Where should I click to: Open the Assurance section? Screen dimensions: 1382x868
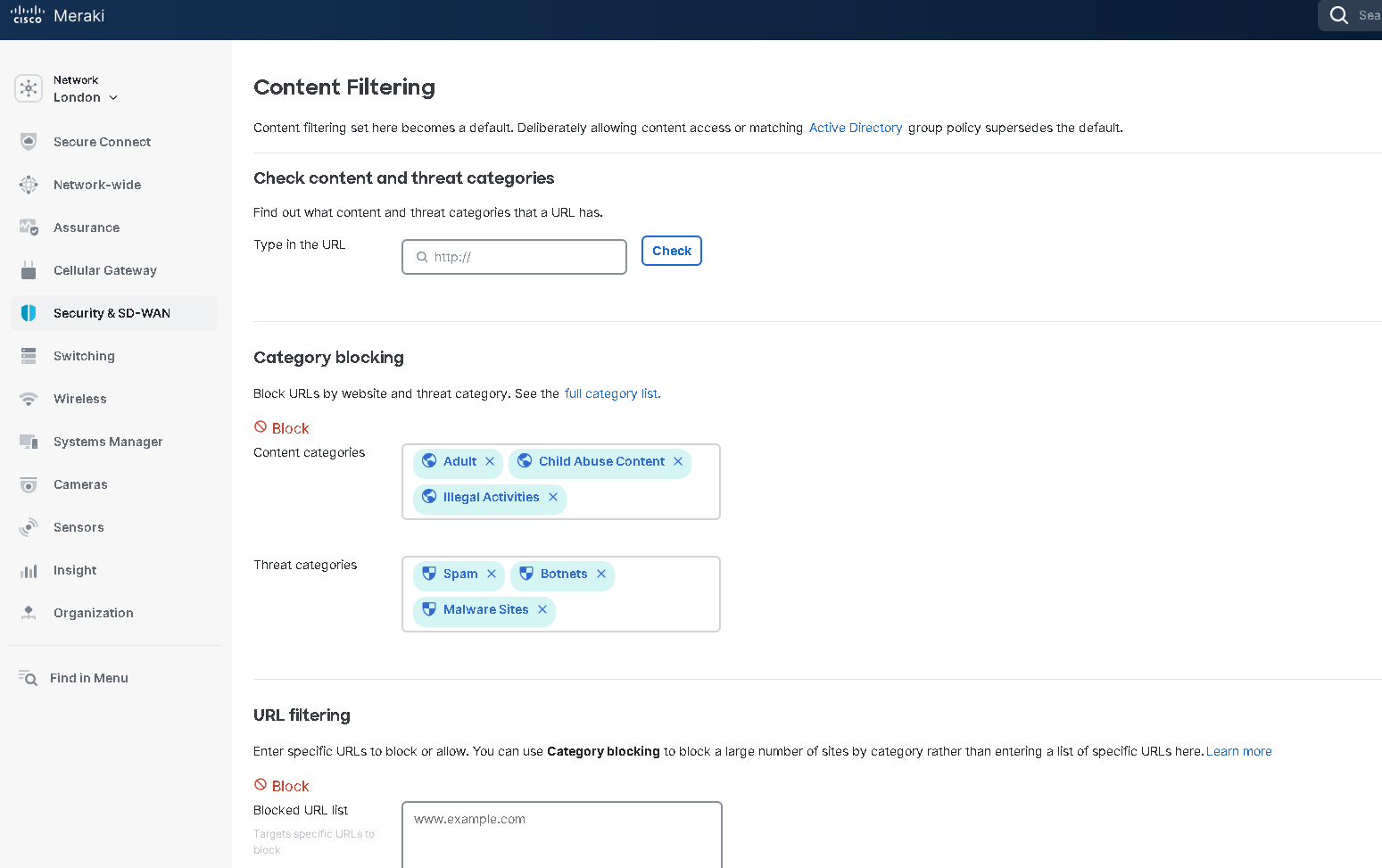(x=86, y=227)
